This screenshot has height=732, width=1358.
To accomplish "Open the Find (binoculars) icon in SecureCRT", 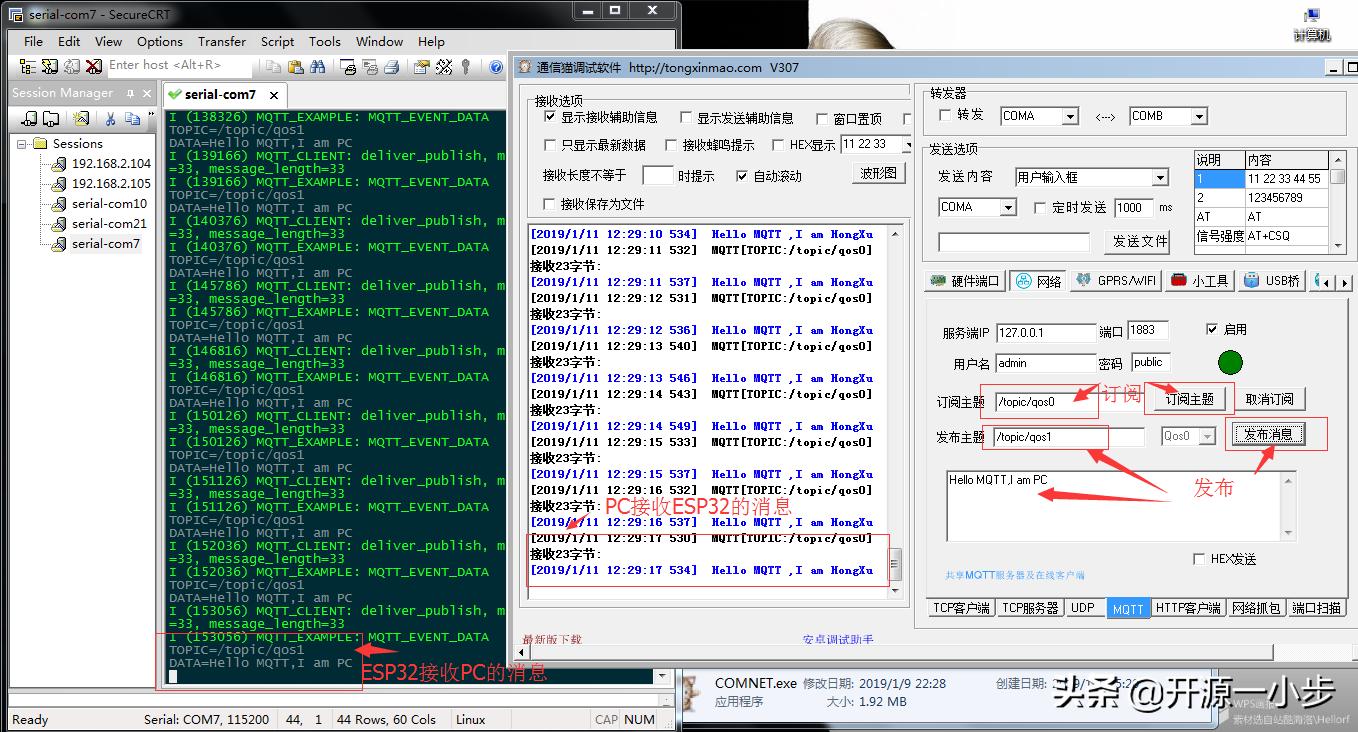I will pos(318,65).
